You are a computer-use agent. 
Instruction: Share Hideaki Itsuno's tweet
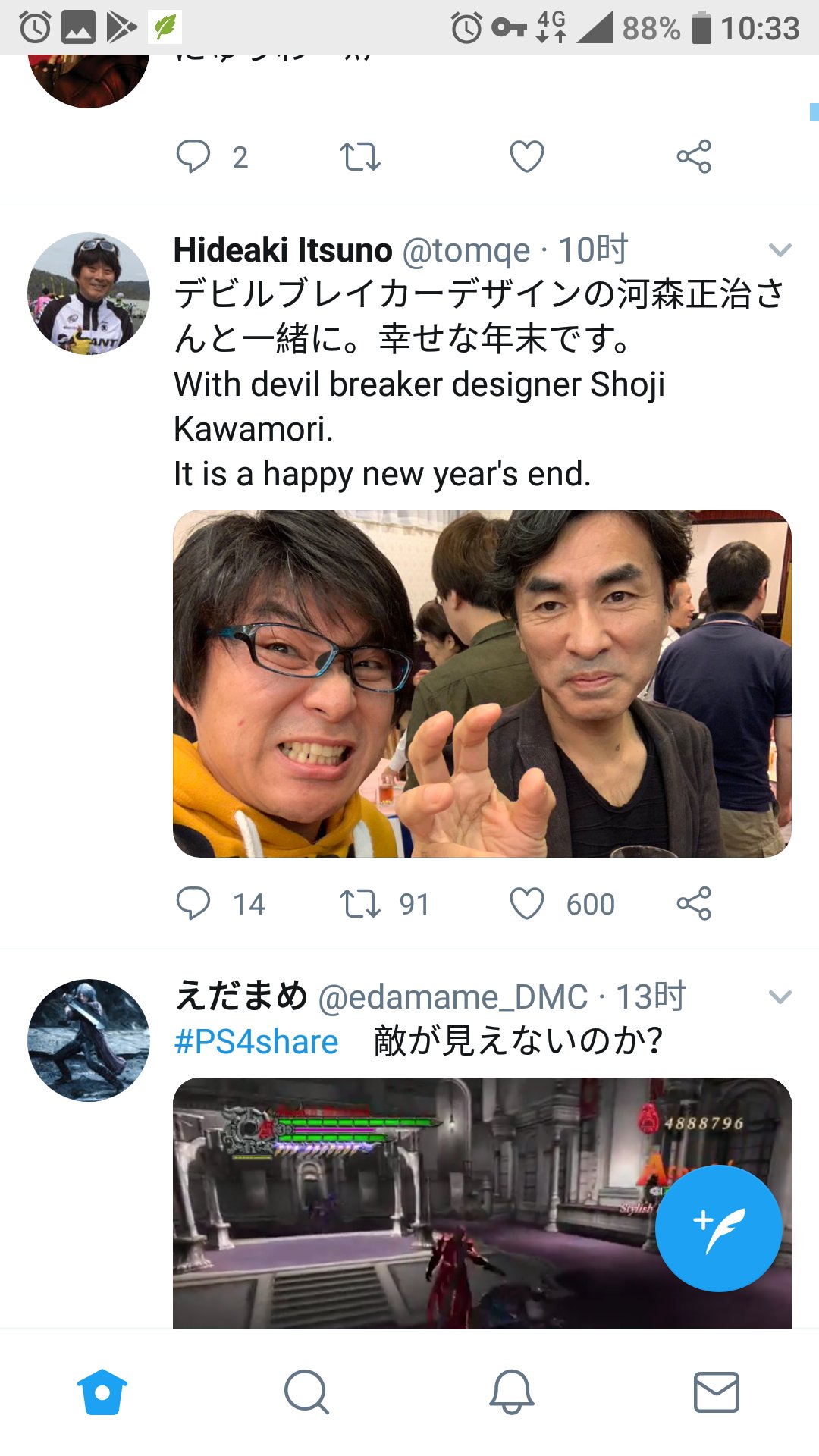point(694,903)
